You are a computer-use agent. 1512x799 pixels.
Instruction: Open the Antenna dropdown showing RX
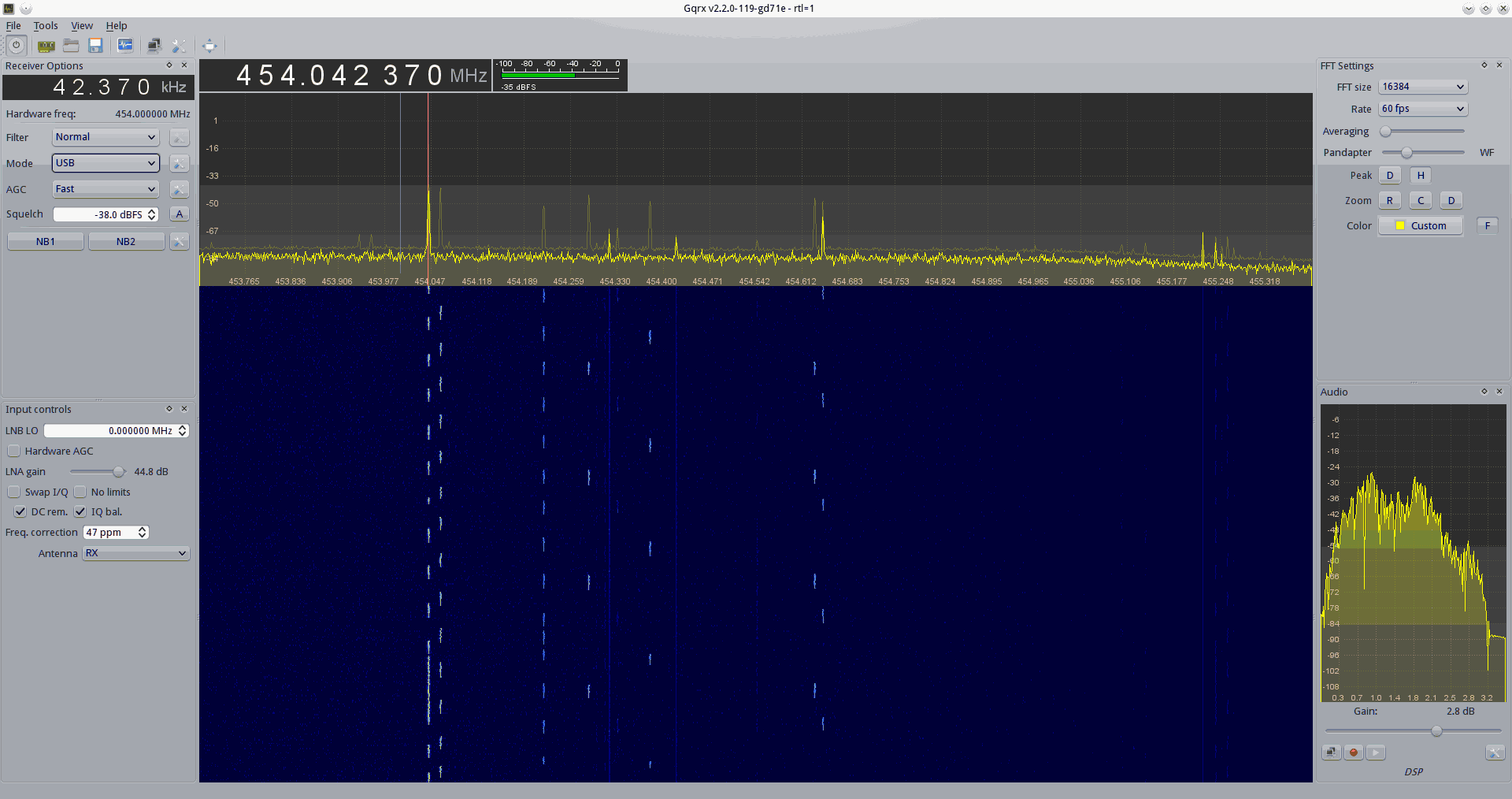(x=136, y=553)
